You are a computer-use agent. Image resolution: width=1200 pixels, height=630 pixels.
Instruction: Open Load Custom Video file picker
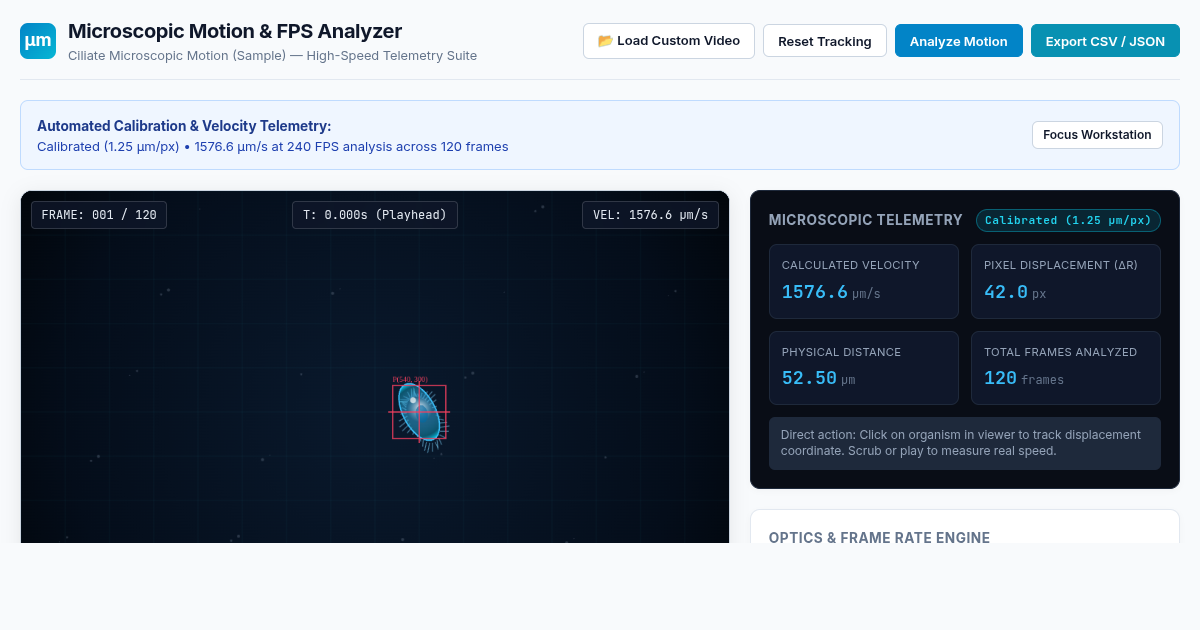click(669, 41)
